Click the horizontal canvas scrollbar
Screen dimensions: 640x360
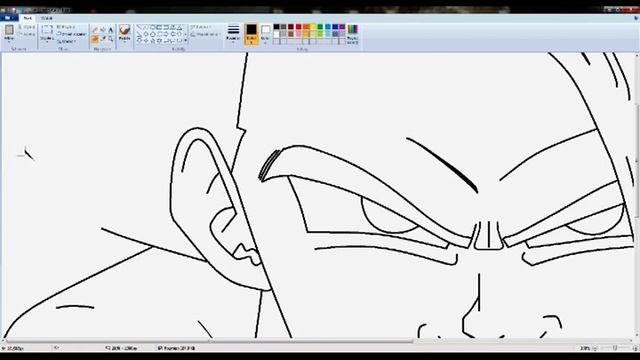pos(210,341)
